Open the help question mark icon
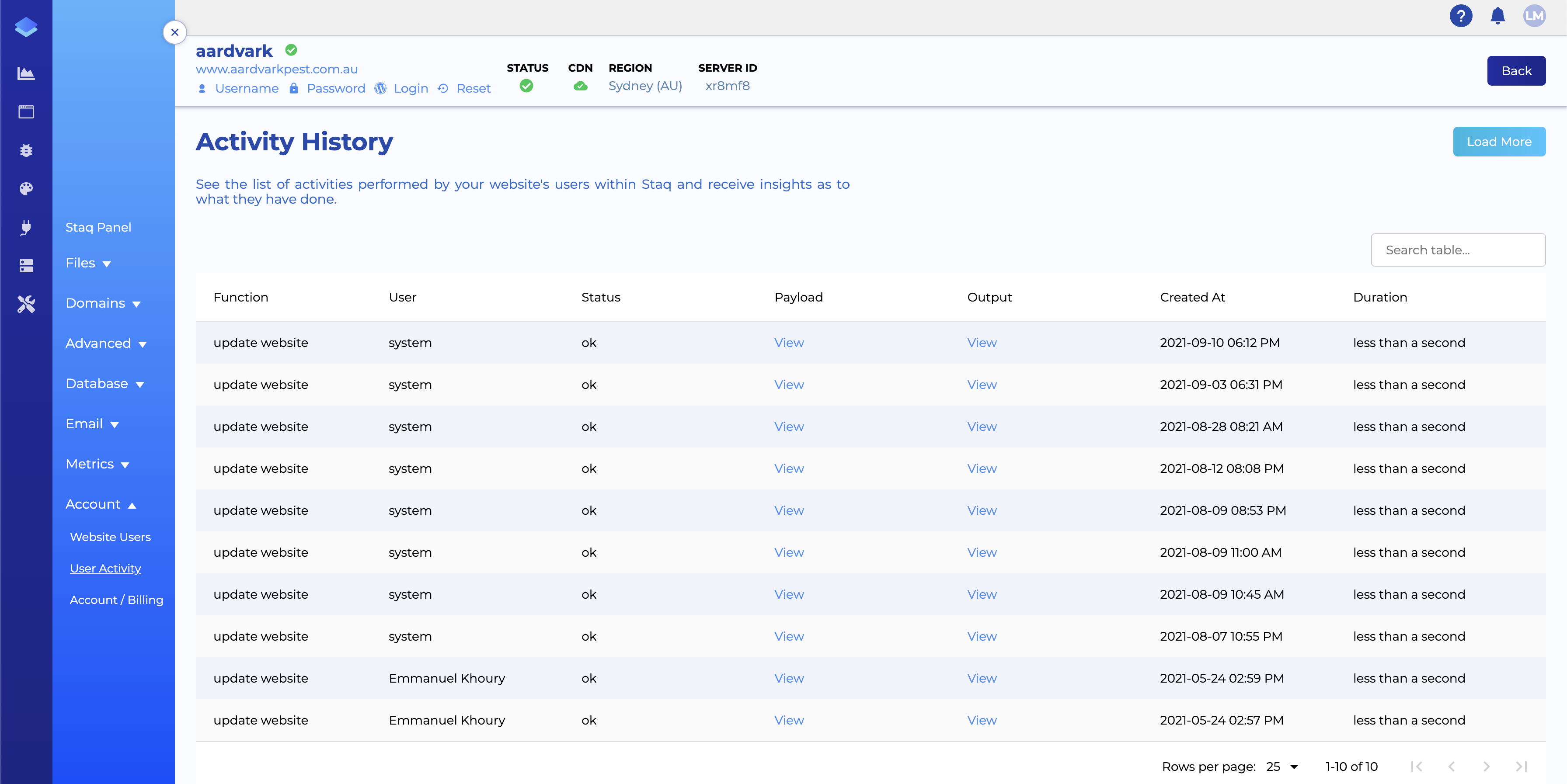Screen dimensions: 1567x784 coord(1461,16)
